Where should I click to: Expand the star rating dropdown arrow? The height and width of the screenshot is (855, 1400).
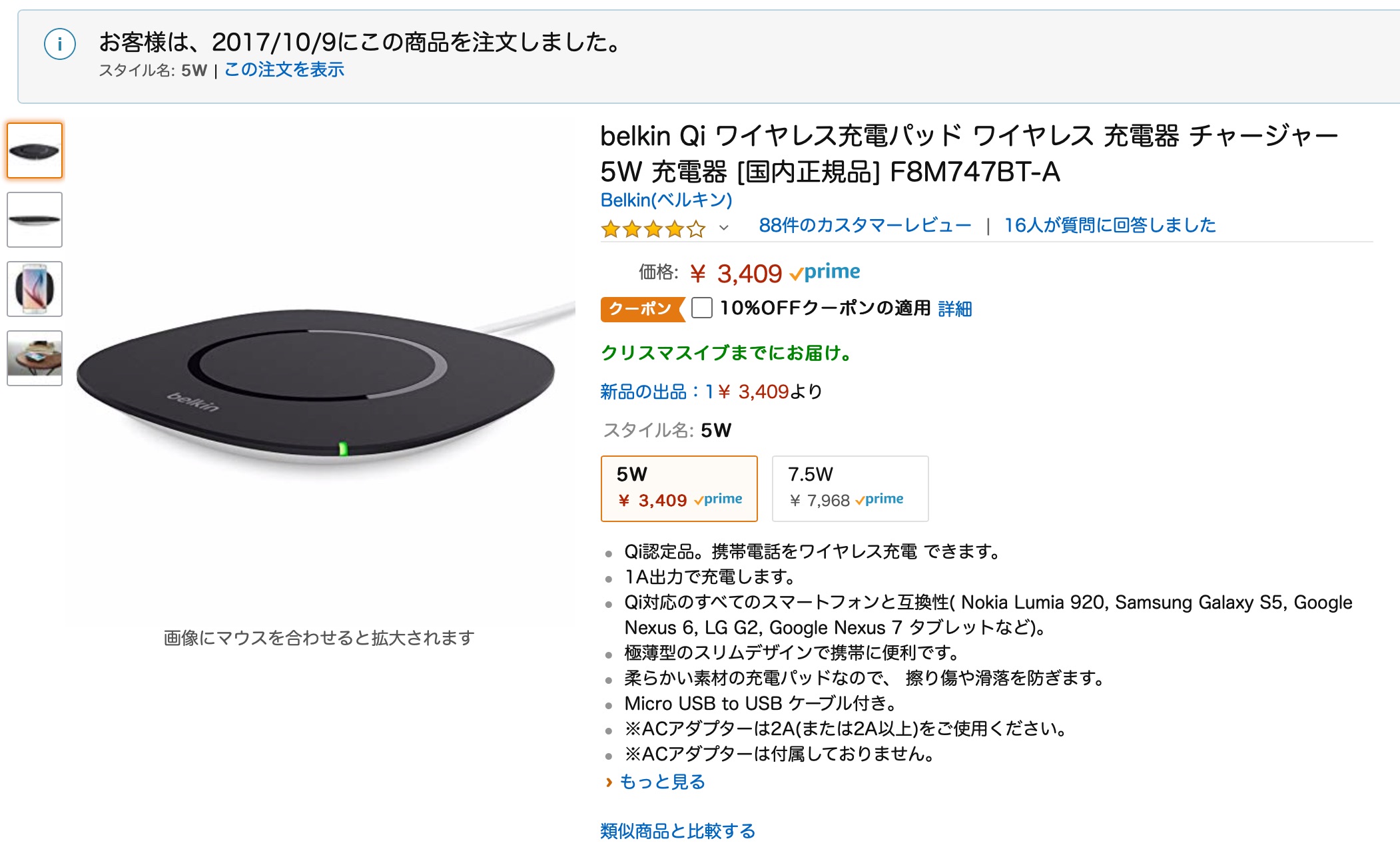[724, 228]
